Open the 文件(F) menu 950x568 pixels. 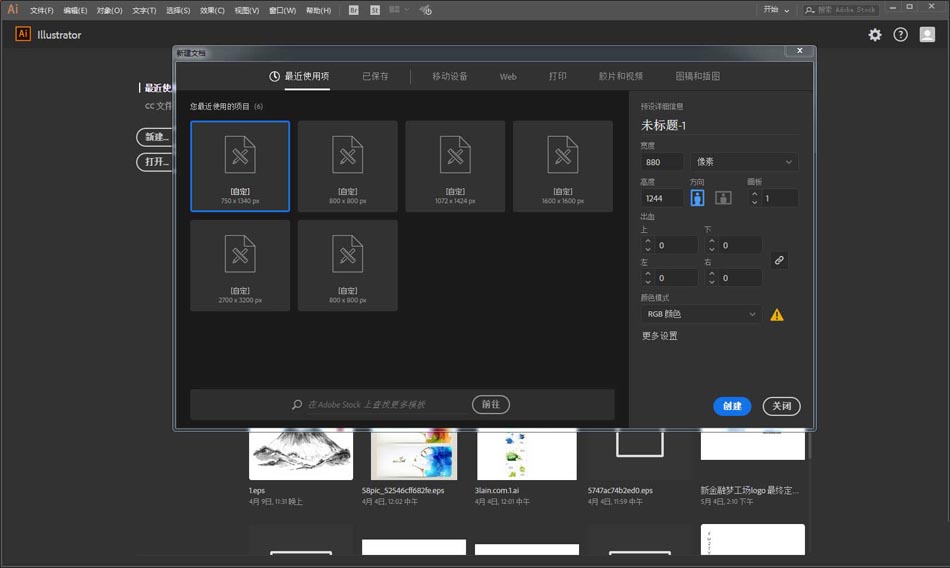(42, 10)
